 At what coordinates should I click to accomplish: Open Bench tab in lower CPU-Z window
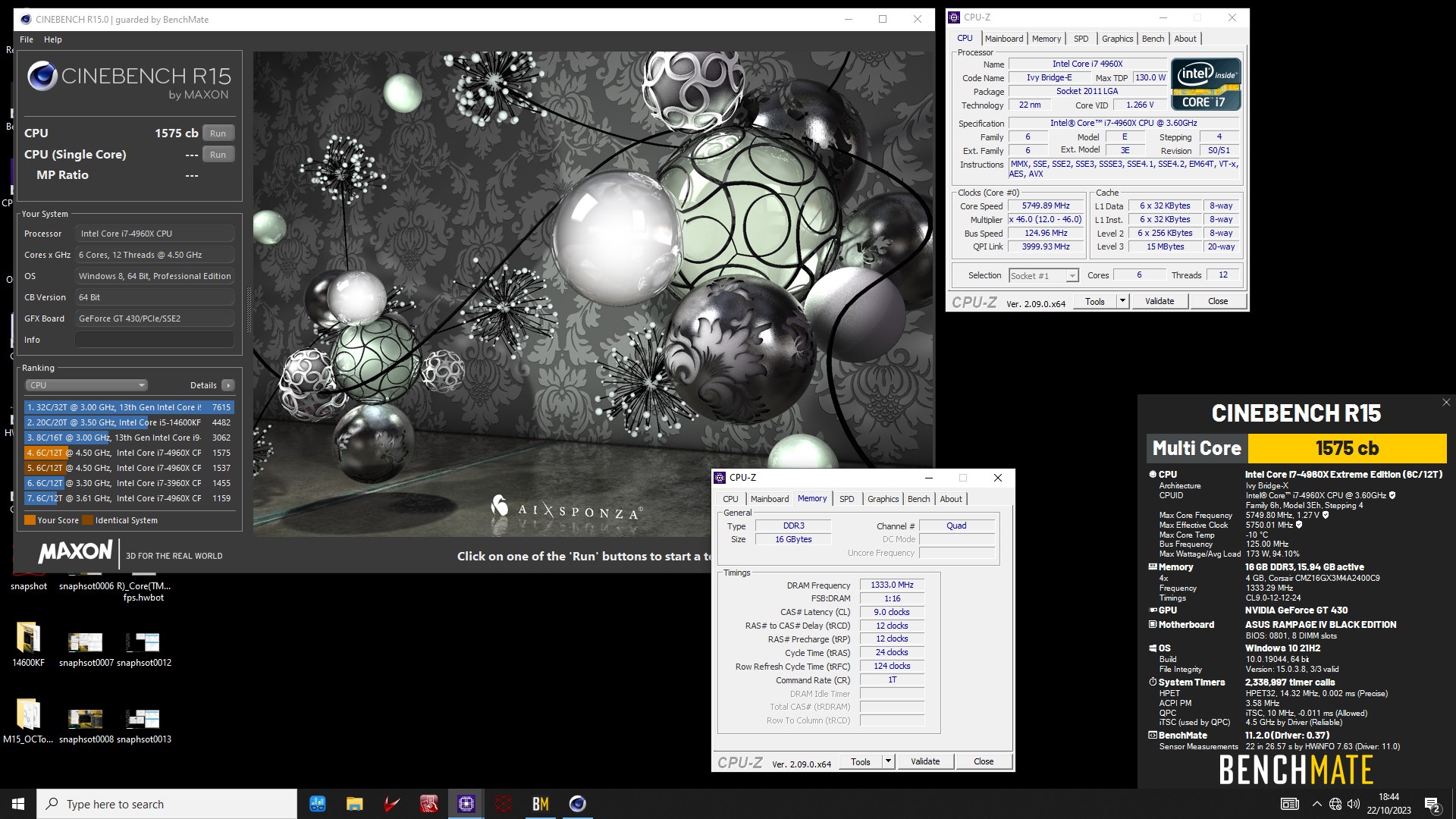click(x=918, y=499)
